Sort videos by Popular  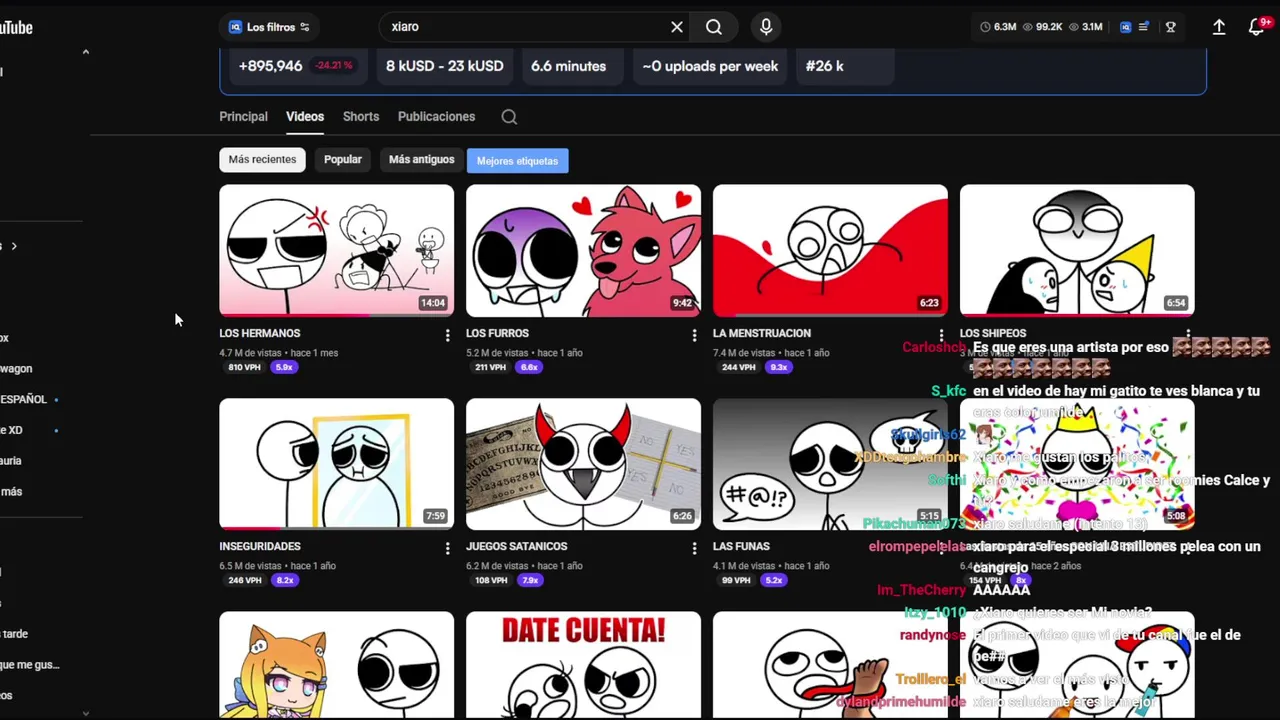(343, 160)
